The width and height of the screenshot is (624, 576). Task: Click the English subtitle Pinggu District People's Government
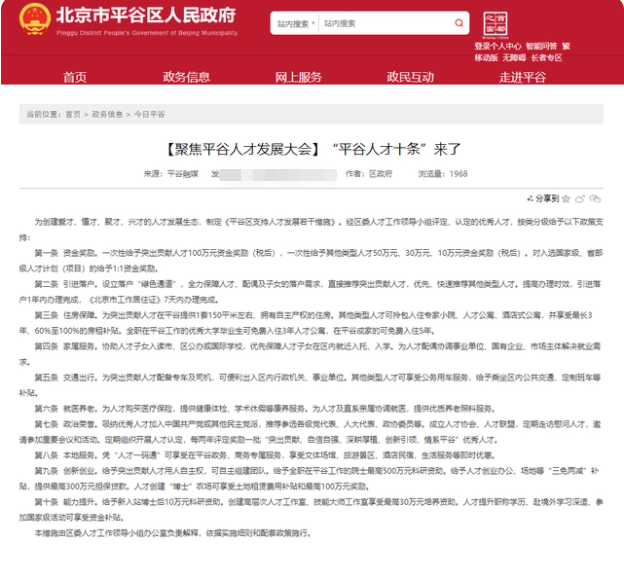tap(147, 33)
